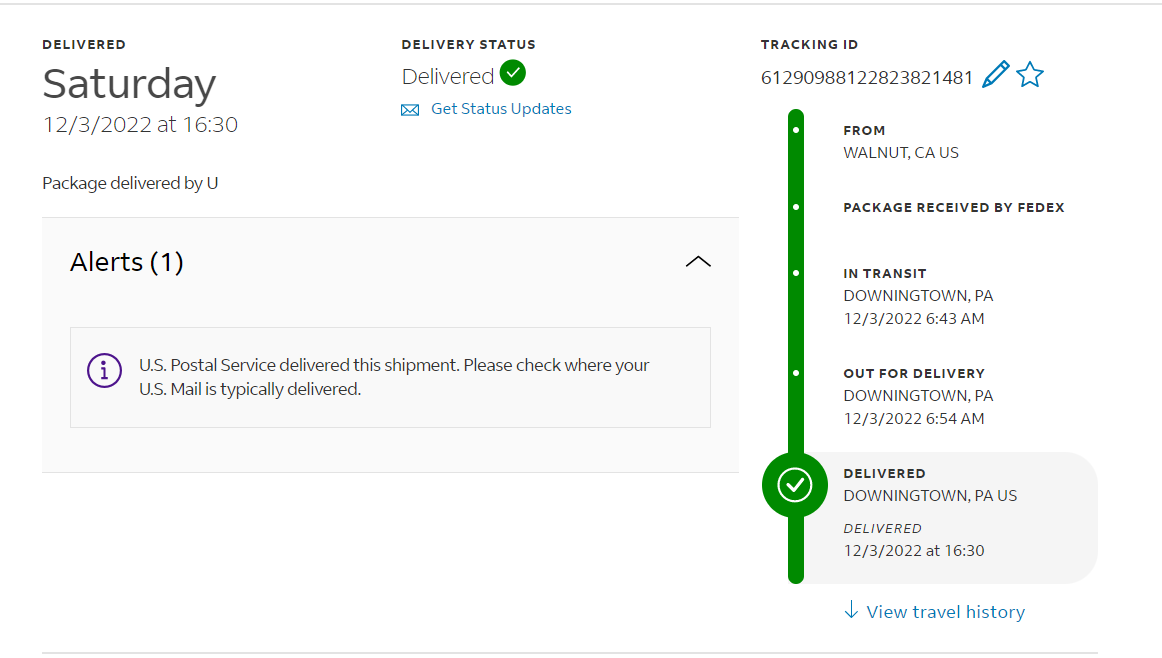Click the pencil edit icon beside tracking ID
This screenshot has height=658, width=1162.
(995, 75)
